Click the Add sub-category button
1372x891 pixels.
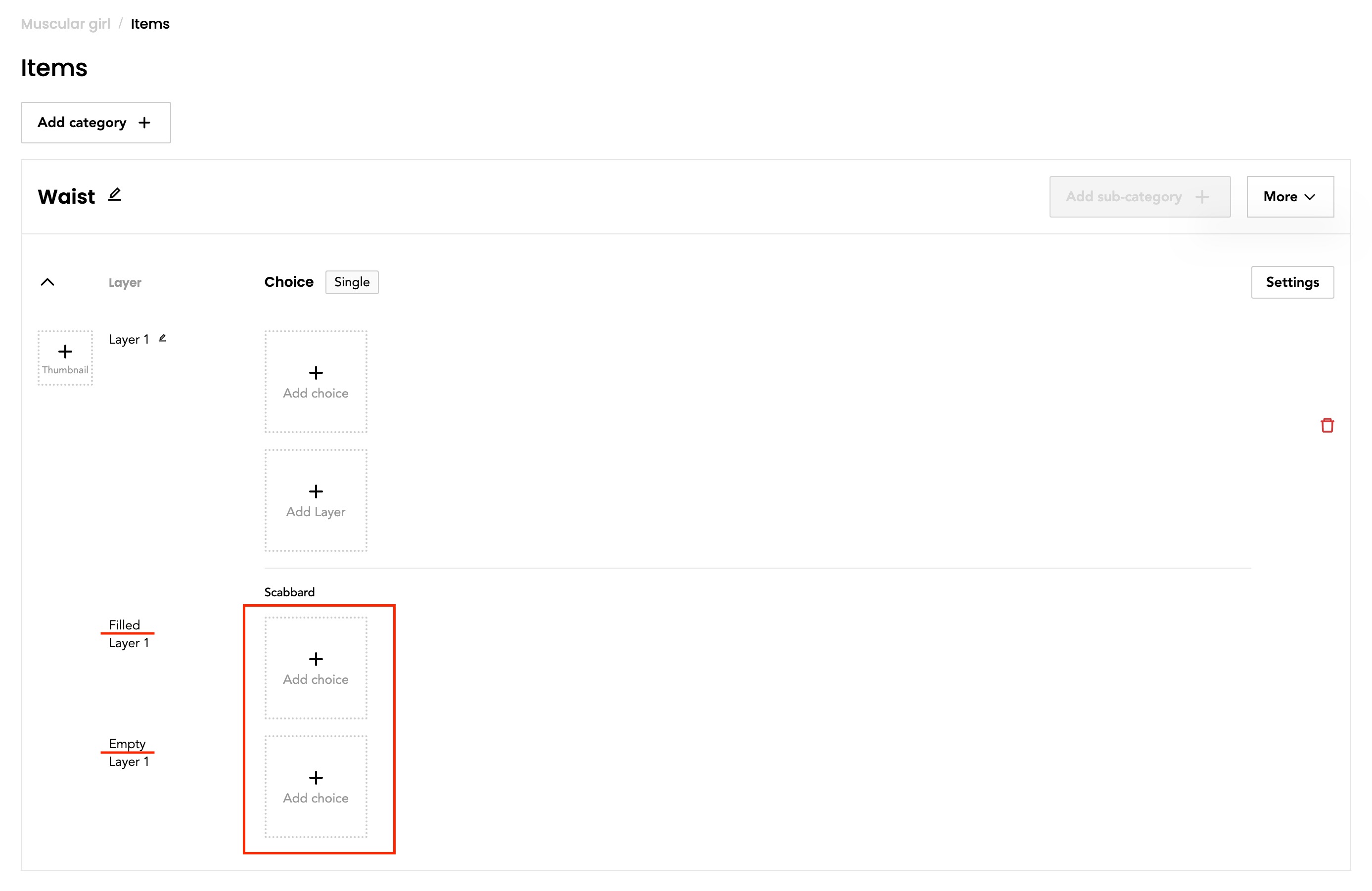coord(1139,197)
